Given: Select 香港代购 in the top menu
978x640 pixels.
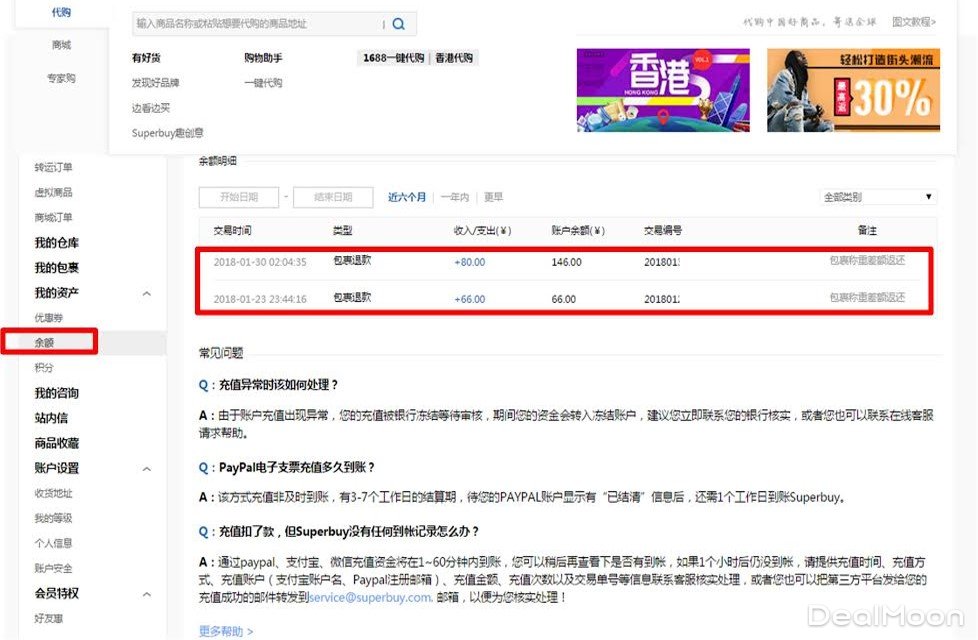Looking at the screenshot, I should point(453,58).
